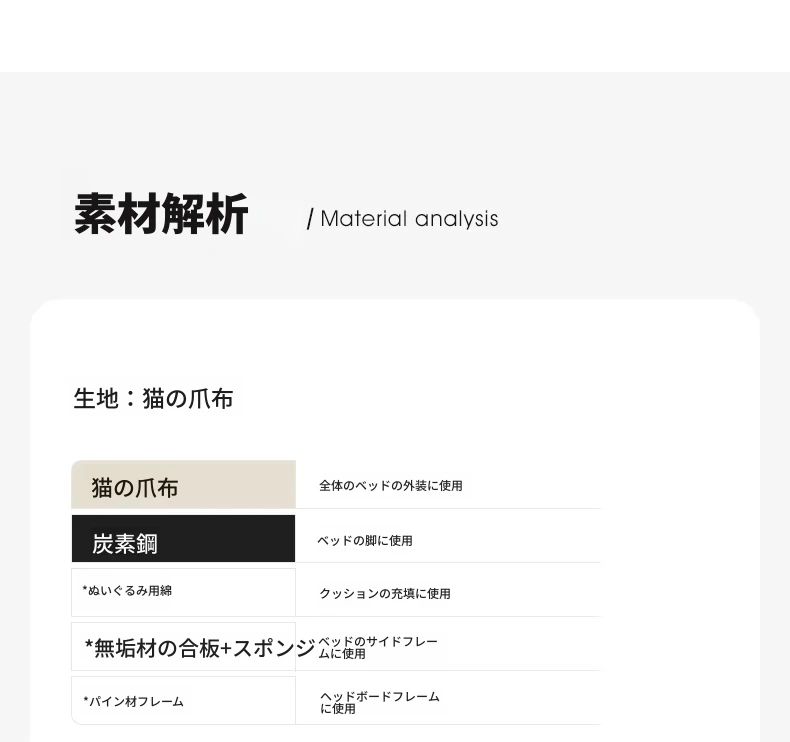Click the asterisk before パイン材フレーム
Image resolution: width=790 pixels, height=742 pixels.
point(86,699)
